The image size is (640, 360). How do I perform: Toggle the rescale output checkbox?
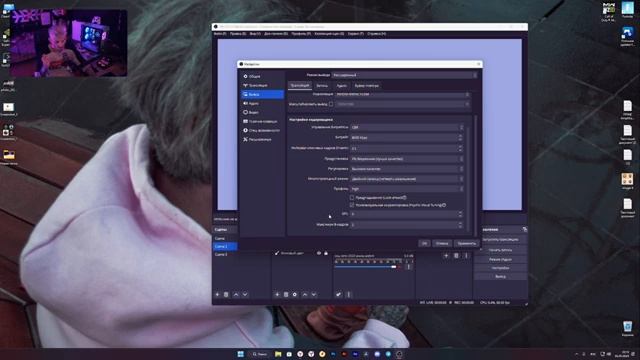click(331, 104)
